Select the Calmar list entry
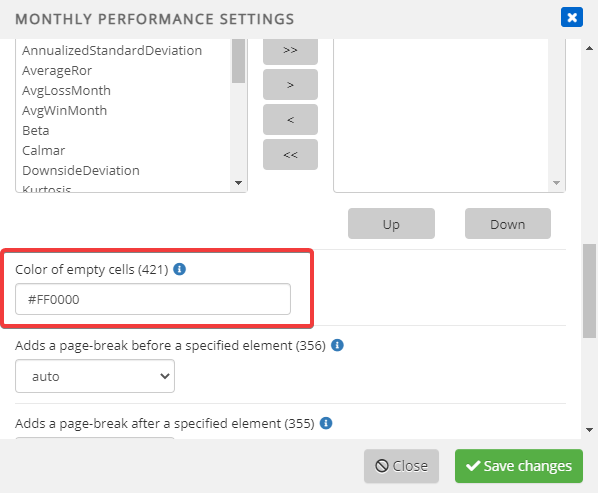This screenshot has width=598, height=493. (x=43, y=150)
